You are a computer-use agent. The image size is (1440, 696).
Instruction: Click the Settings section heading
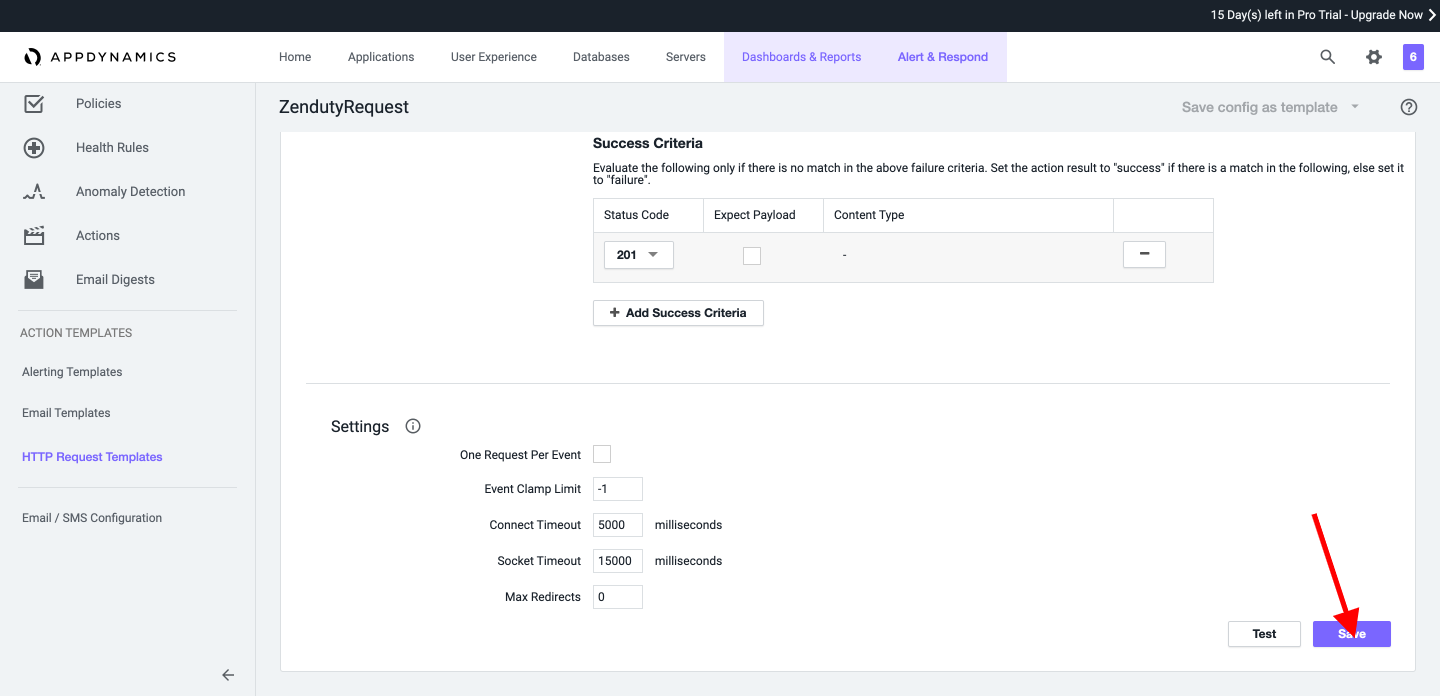[x=360, y=427]
